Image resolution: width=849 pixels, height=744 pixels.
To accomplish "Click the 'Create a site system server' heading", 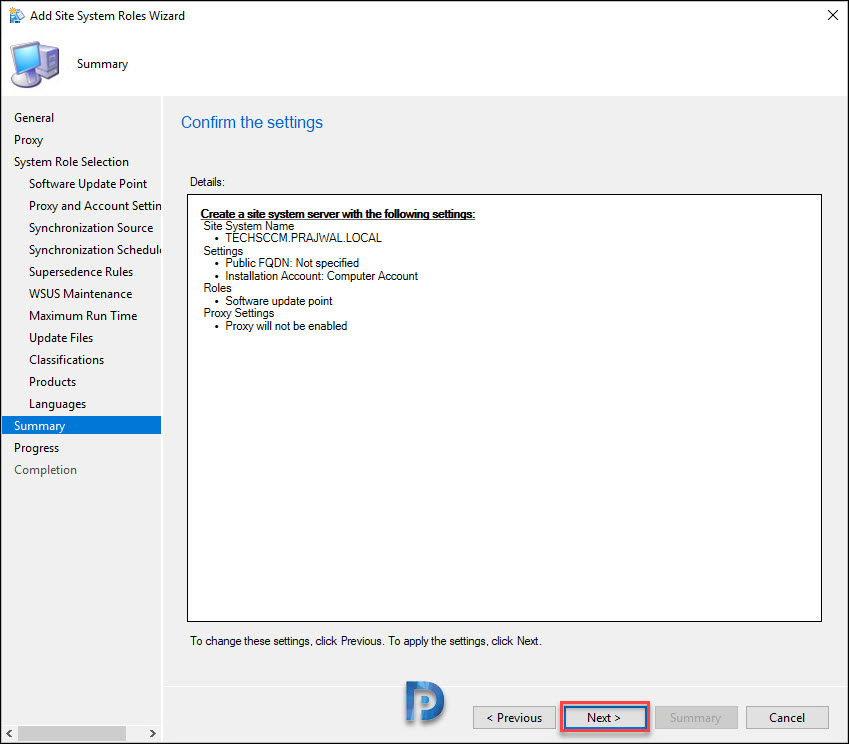I will [338, 214].
